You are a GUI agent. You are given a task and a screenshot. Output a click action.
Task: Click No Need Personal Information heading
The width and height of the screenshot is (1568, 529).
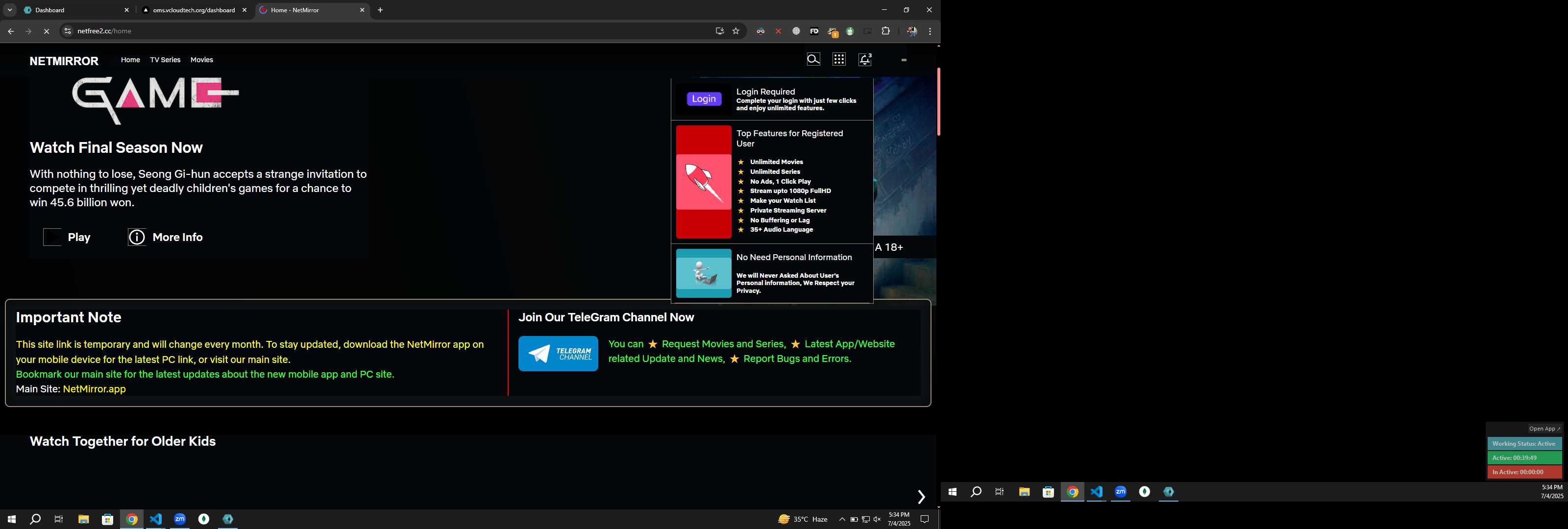pos(794,258)
